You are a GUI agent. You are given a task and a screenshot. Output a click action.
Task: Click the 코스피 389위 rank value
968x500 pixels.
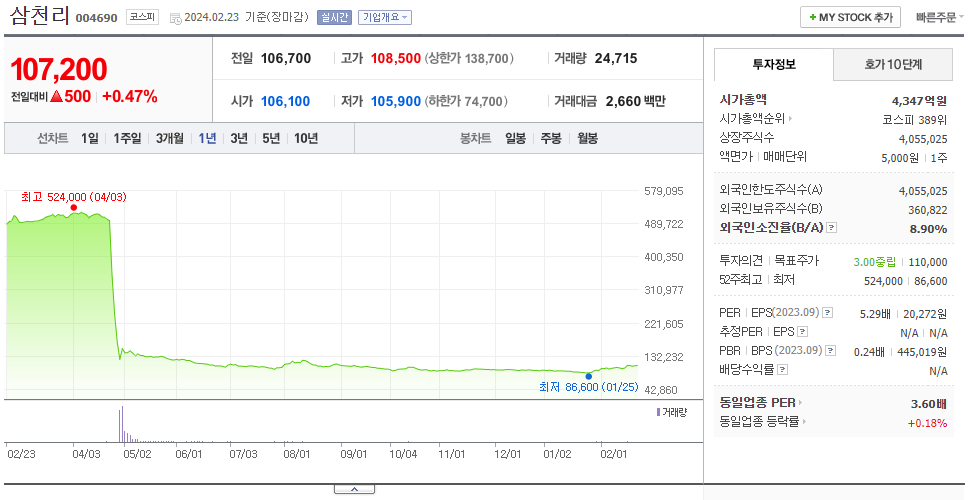tap(916, 119)
